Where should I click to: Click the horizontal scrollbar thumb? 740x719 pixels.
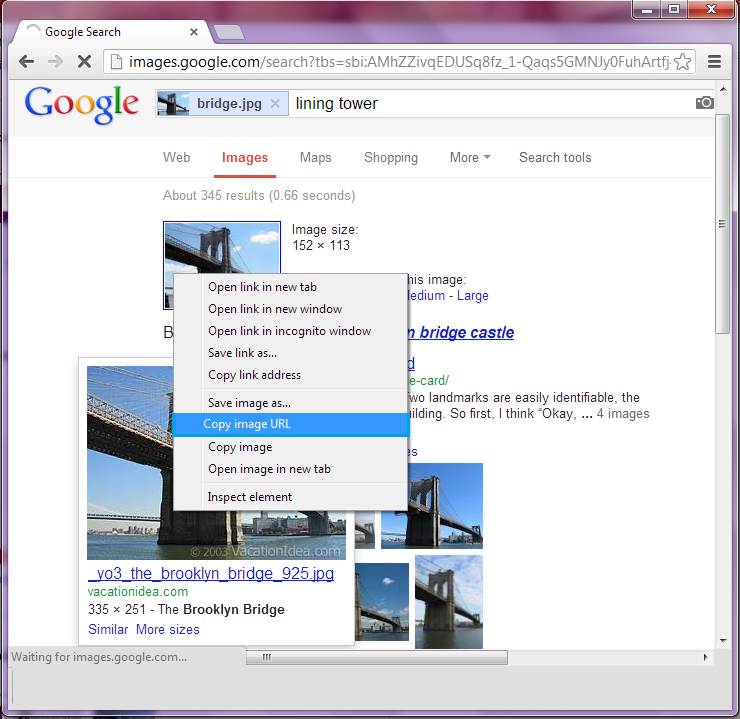(377, 657)
